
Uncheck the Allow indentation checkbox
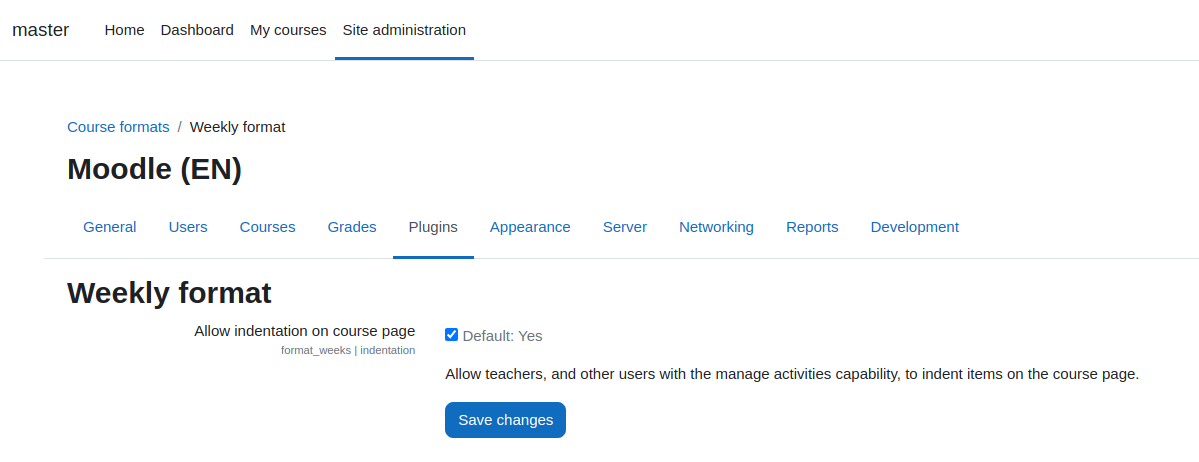coord(451,334)
